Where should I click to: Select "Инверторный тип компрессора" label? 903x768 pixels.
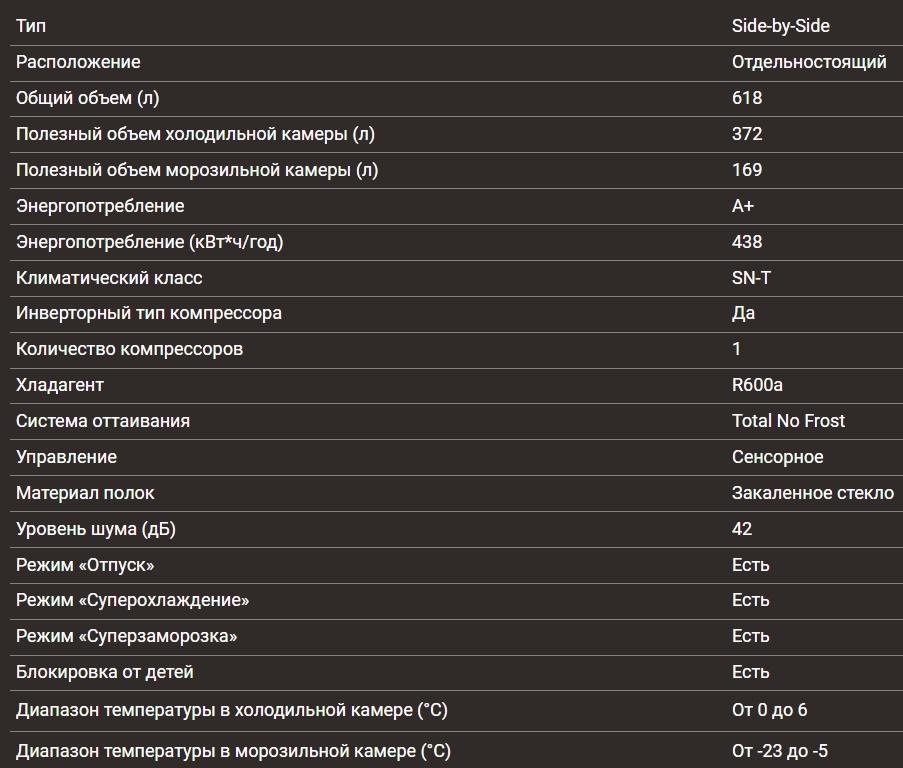click(x=149, y=313)
